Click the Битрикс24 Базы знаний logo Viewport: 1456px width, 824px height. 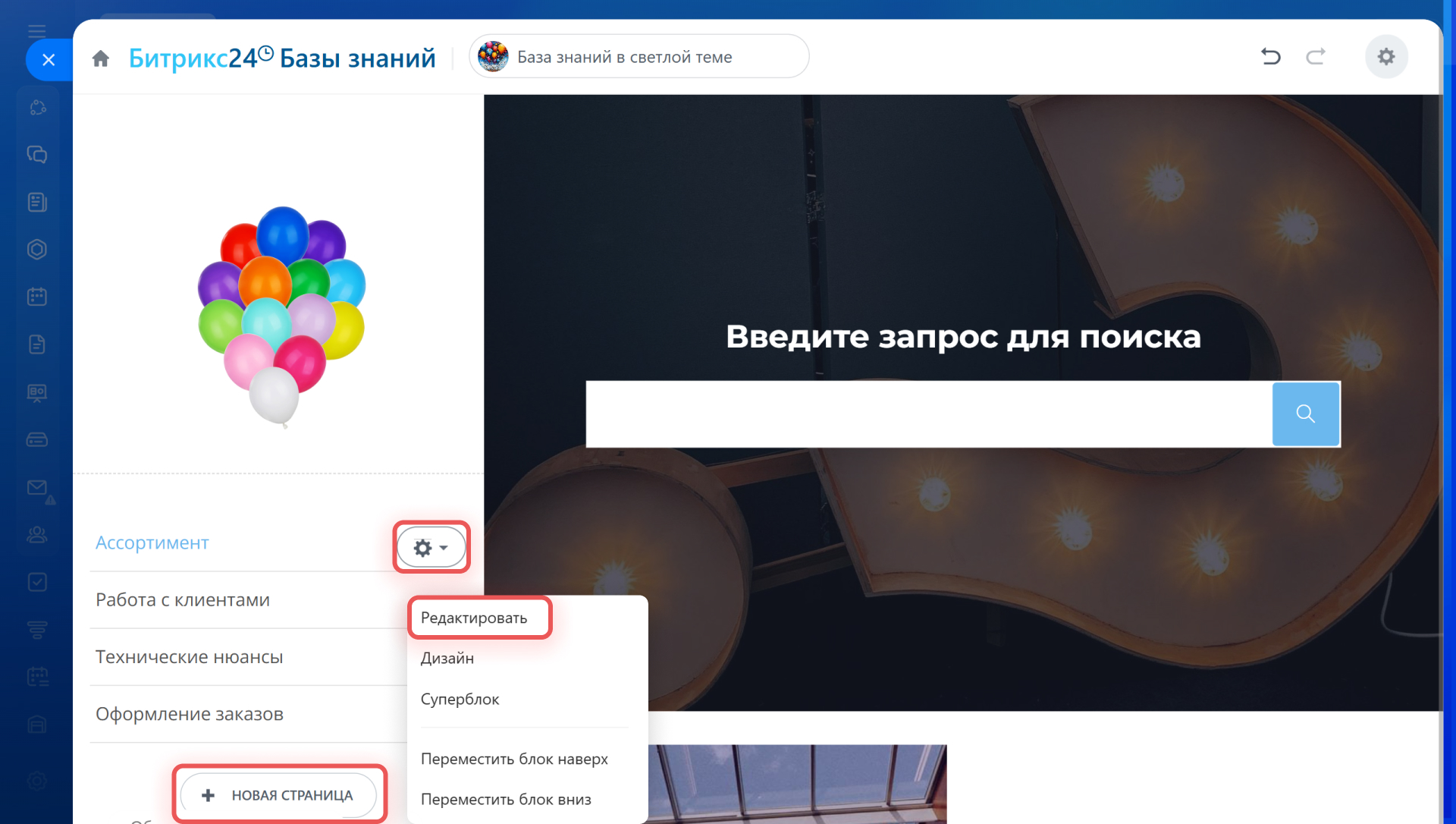pos(282,58)
